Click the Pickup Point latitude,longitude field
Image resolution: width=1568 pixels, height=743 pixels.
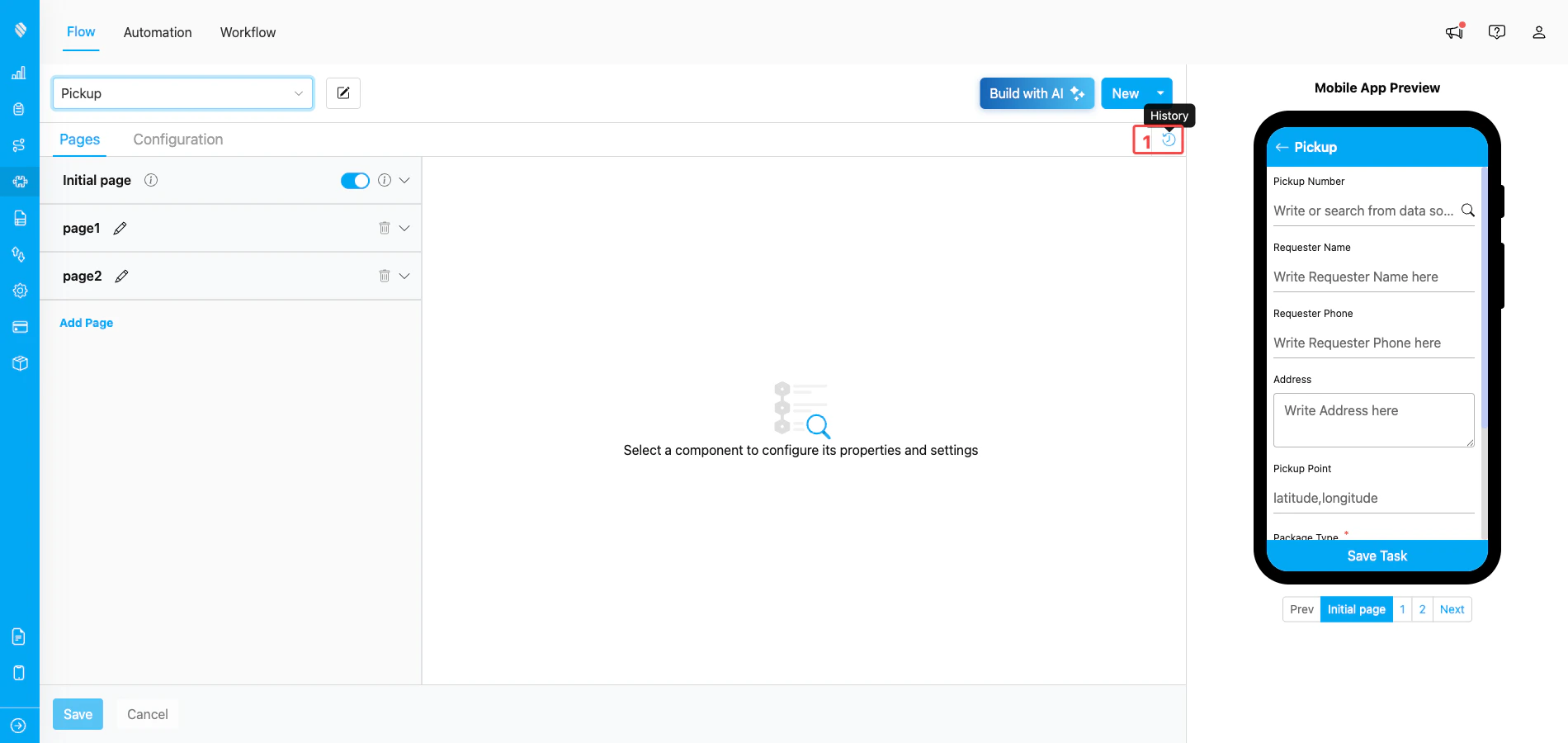click(x=1373, y=498)
